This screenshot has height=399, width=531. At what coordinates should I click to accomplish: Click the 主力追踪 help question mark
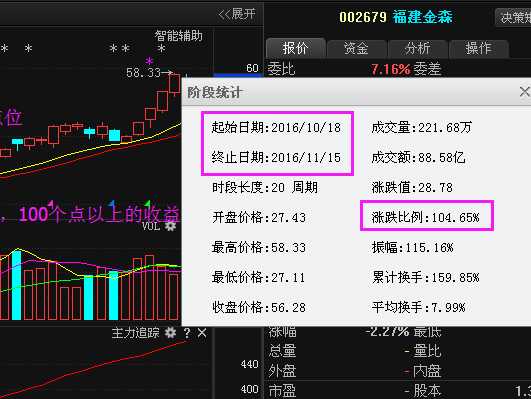pos(187,333)
